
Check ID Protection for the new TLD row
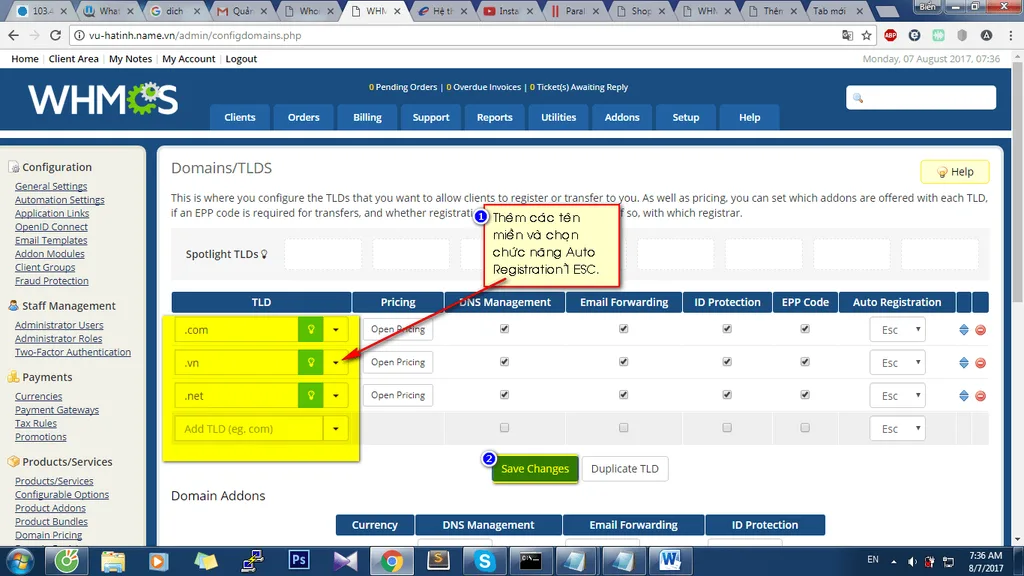[727, 428]
